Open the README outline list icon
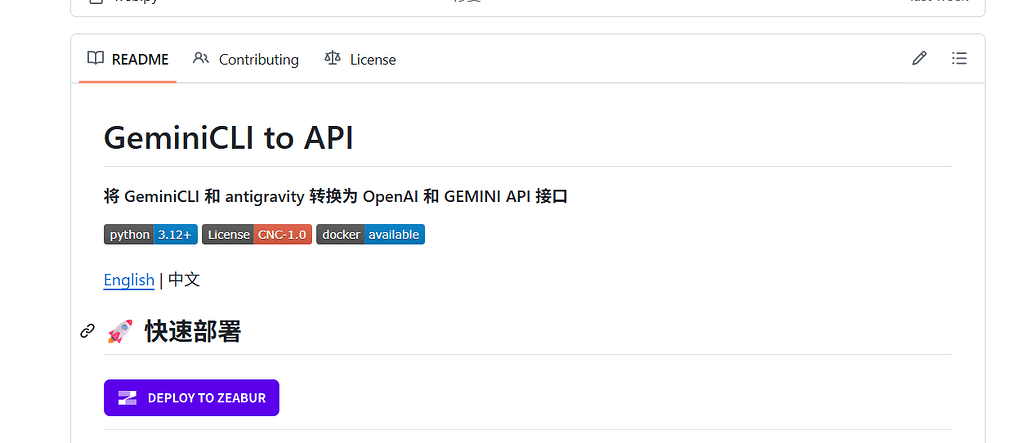The height and width of the screenshot is (443, 1024). point(959,59)
